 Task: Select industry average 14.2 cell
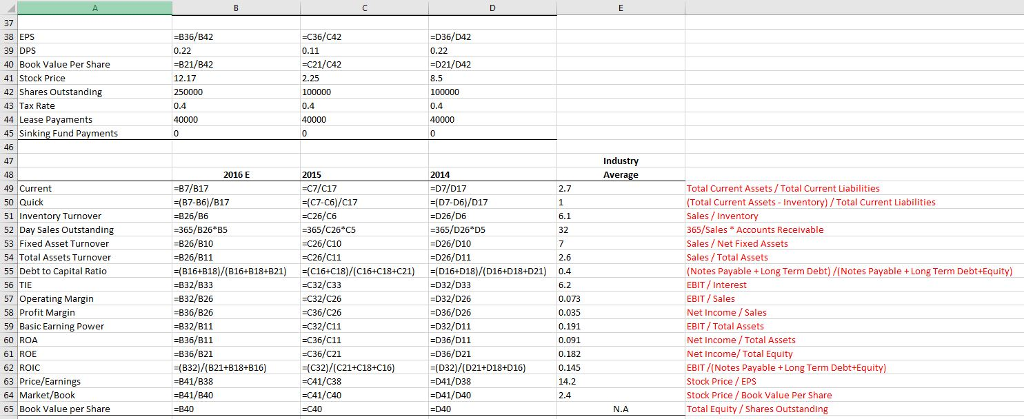coord(621,381)
